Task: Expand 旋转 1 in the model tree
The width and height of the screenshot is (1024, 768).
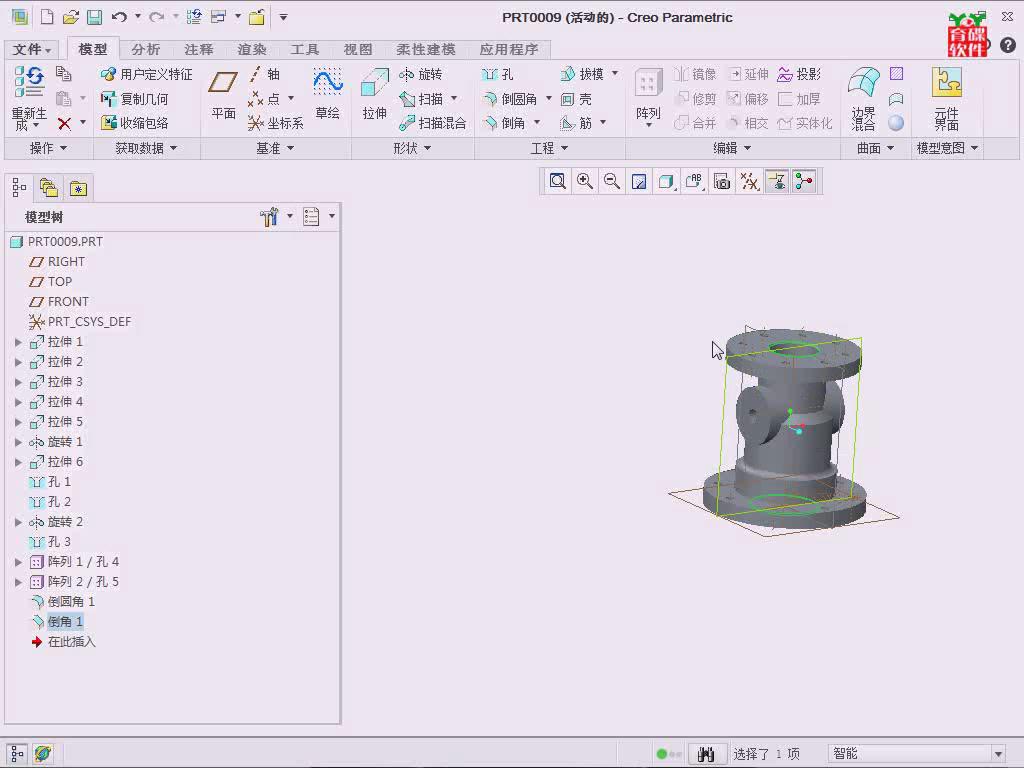Action: coord(18,441)
